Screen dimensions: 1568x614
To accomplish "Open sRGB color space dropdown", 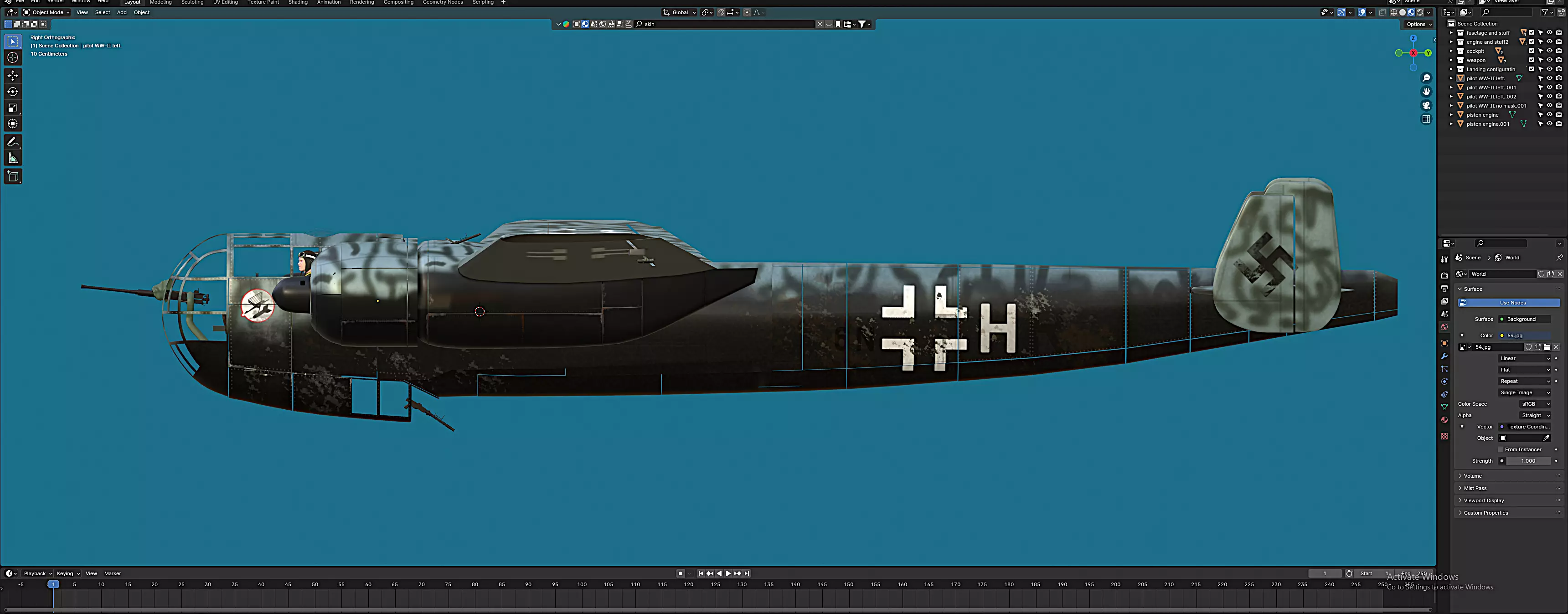I will 1536,404.
